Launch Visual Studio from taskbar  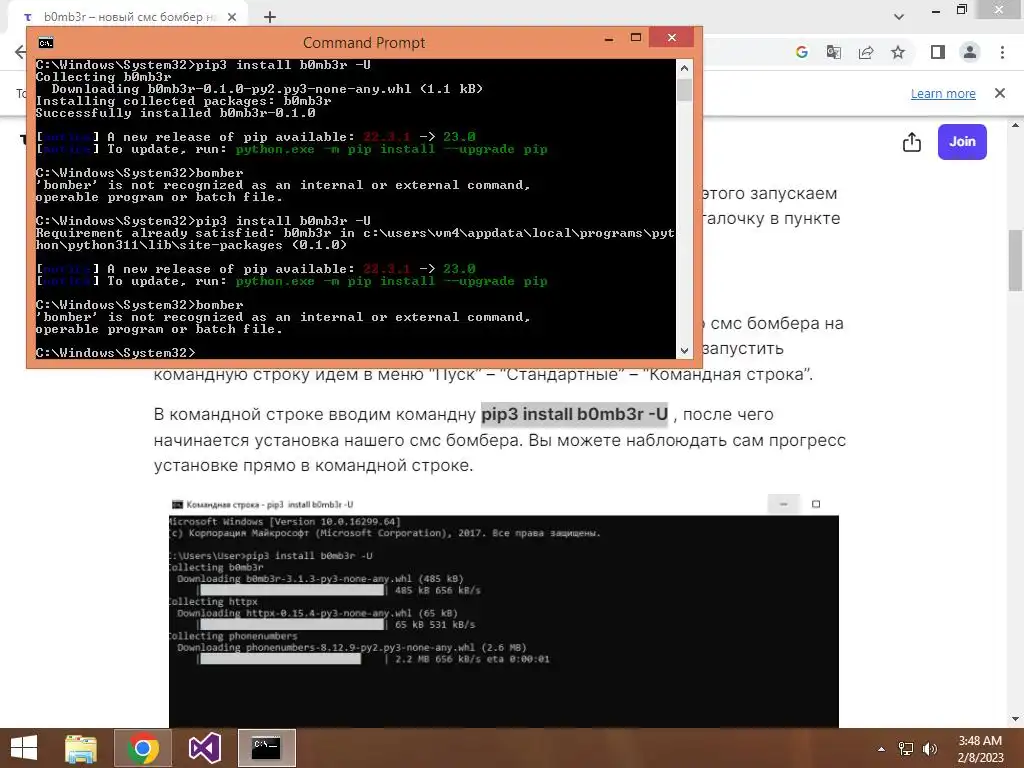204,748
